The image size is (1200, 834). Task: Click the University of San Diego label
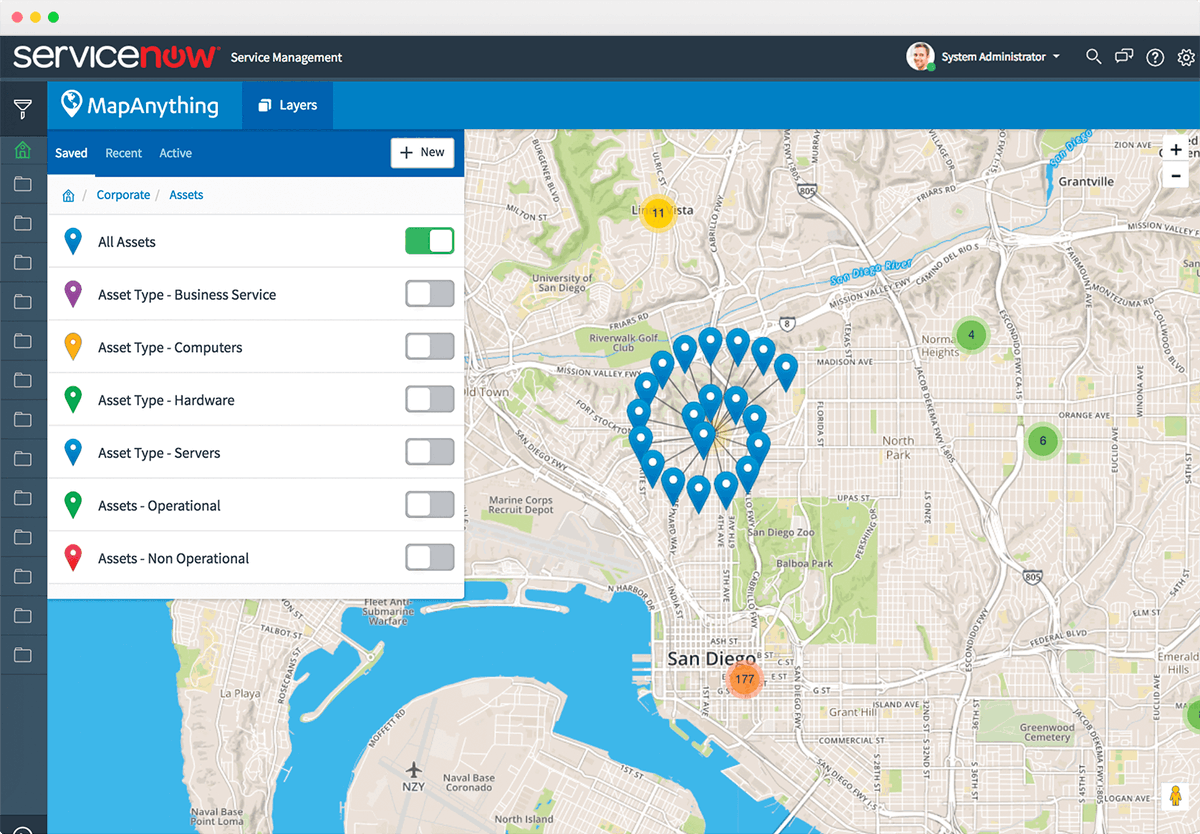click(x=561, y=283)
